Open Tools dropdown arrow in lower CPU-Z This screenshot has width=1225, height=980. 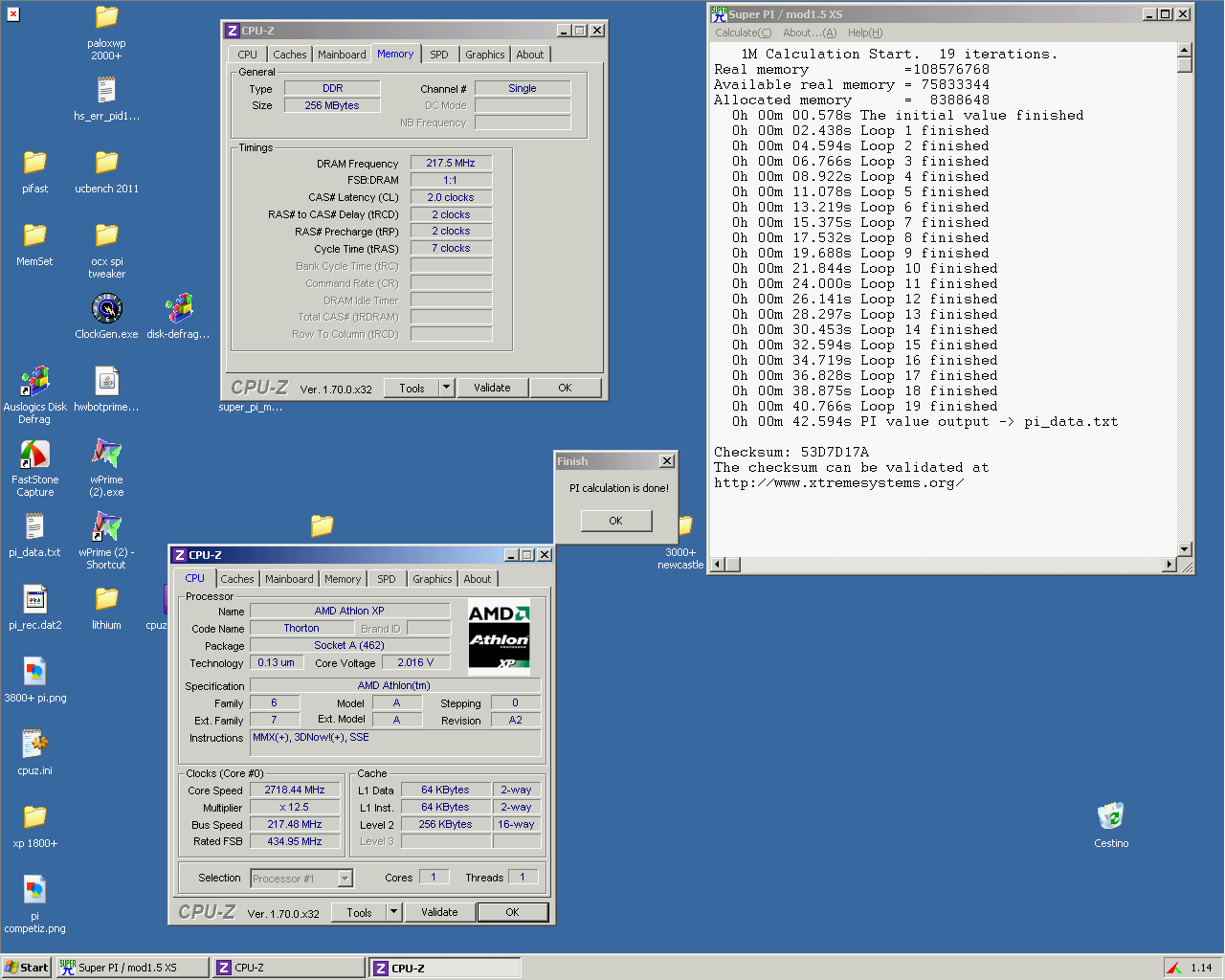click(393, 912)
